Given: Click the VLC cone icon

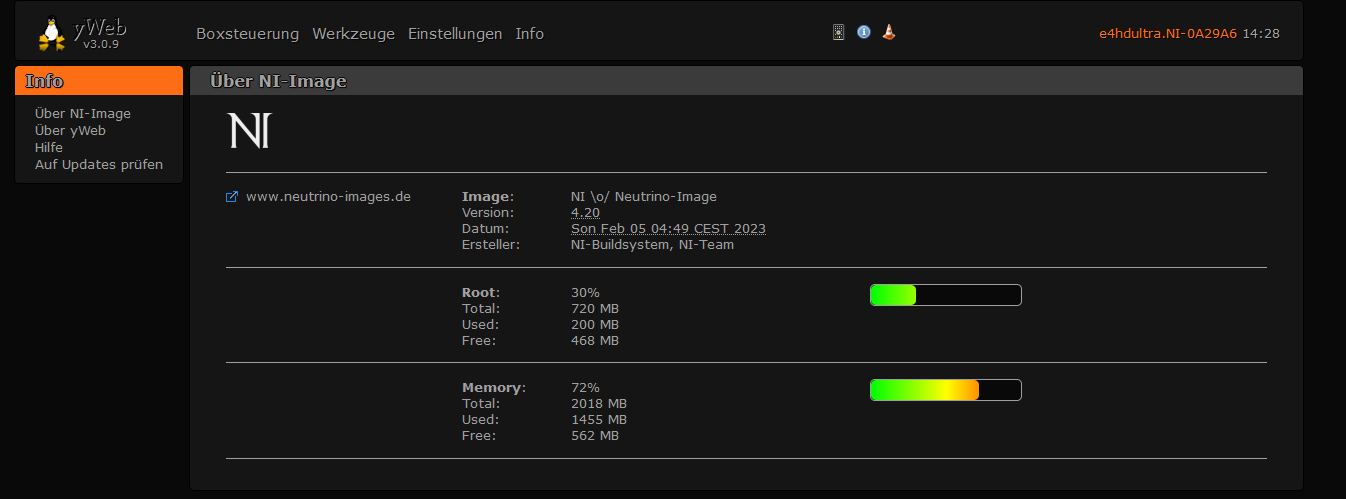Looking at the screenshot, I should click(889, 32).
